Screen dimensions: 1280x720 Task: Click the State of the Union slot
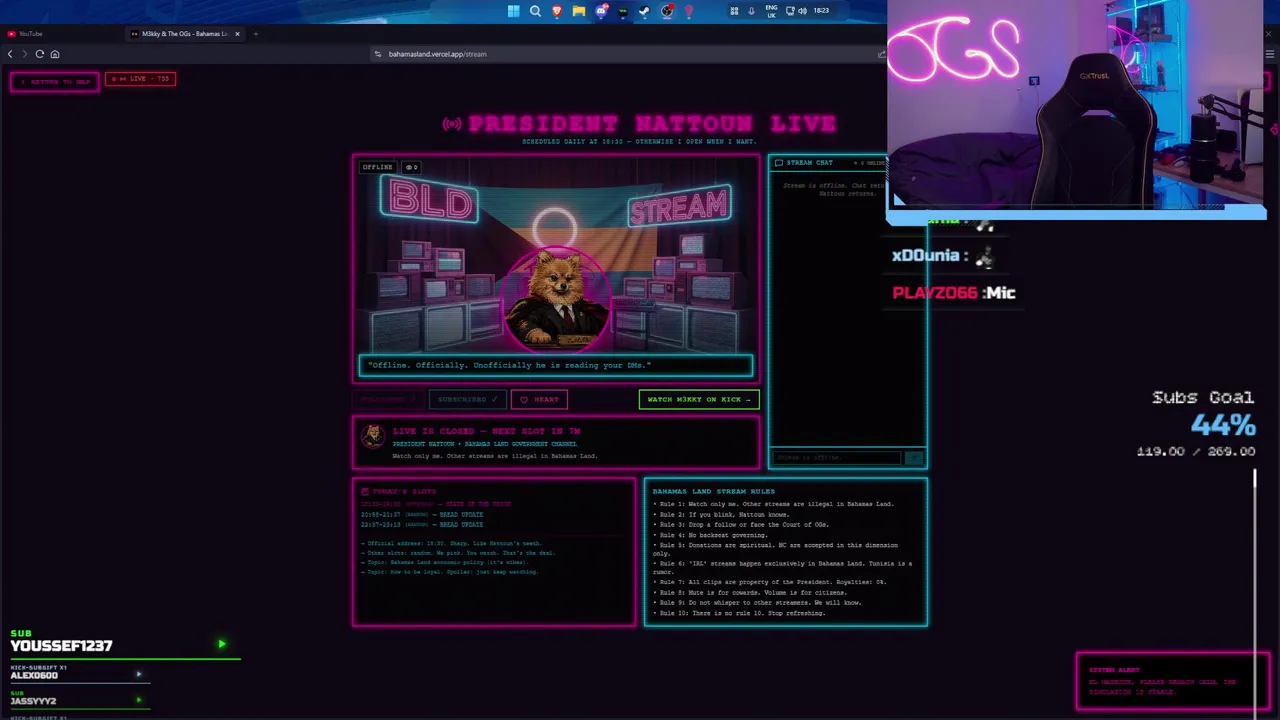[437, 504]
